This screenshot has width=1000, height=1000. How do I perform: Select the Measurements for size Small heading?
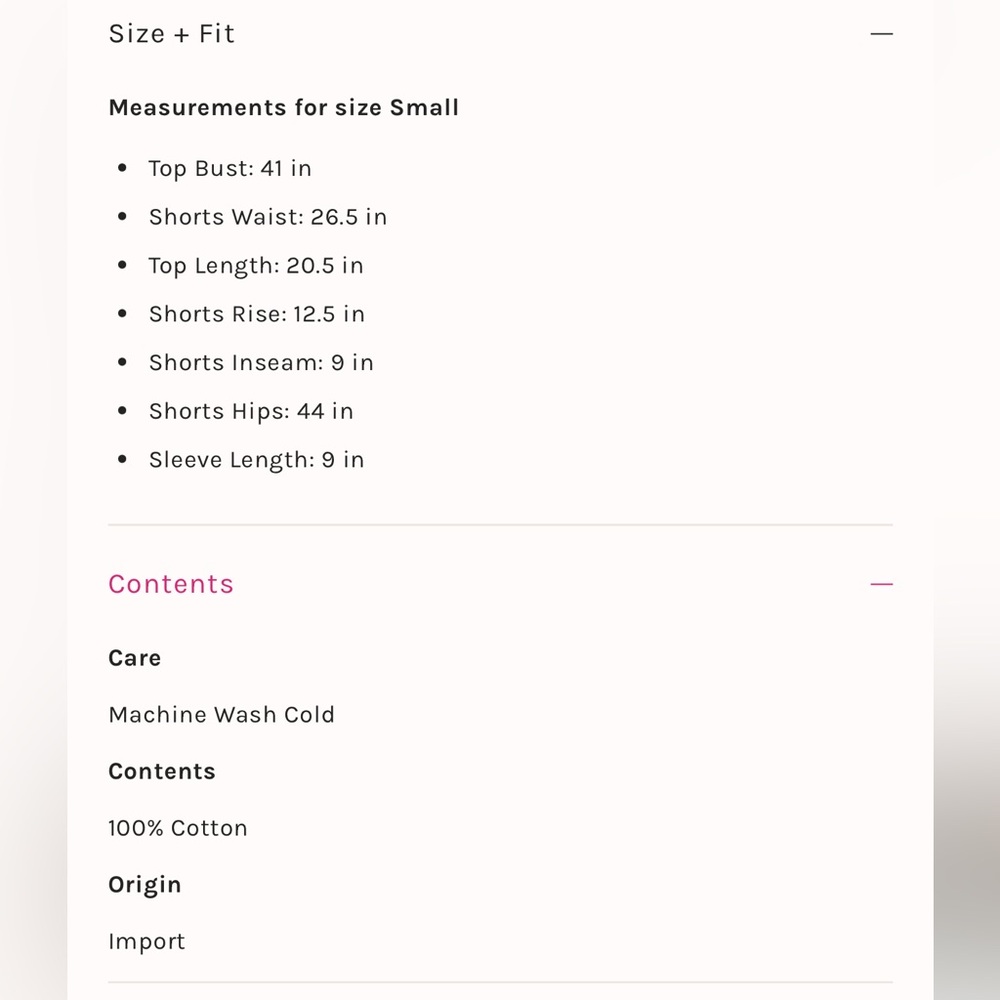point(284,107)
